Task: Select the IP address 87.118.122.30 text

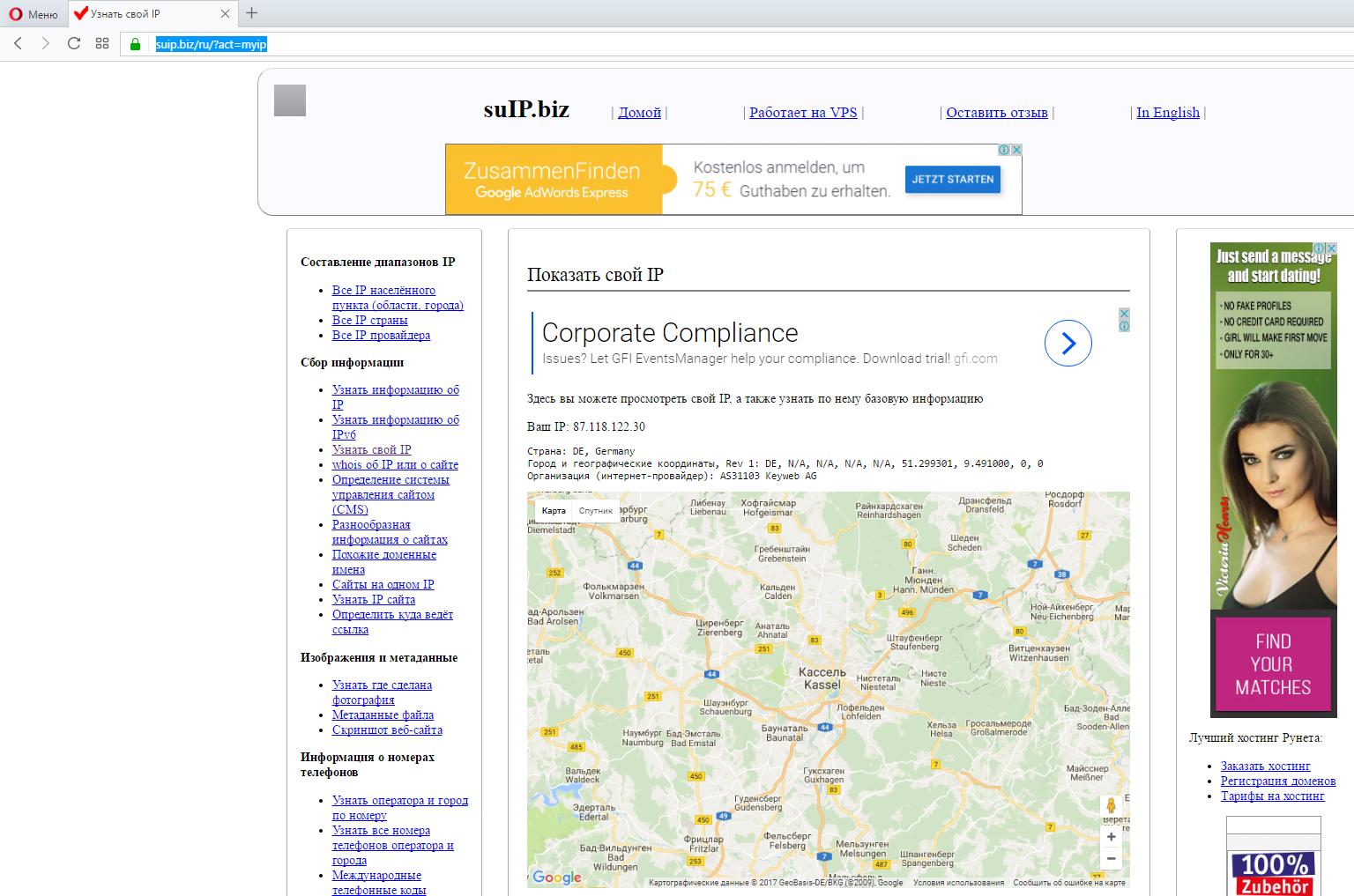Action: click(x=608, y=426)
